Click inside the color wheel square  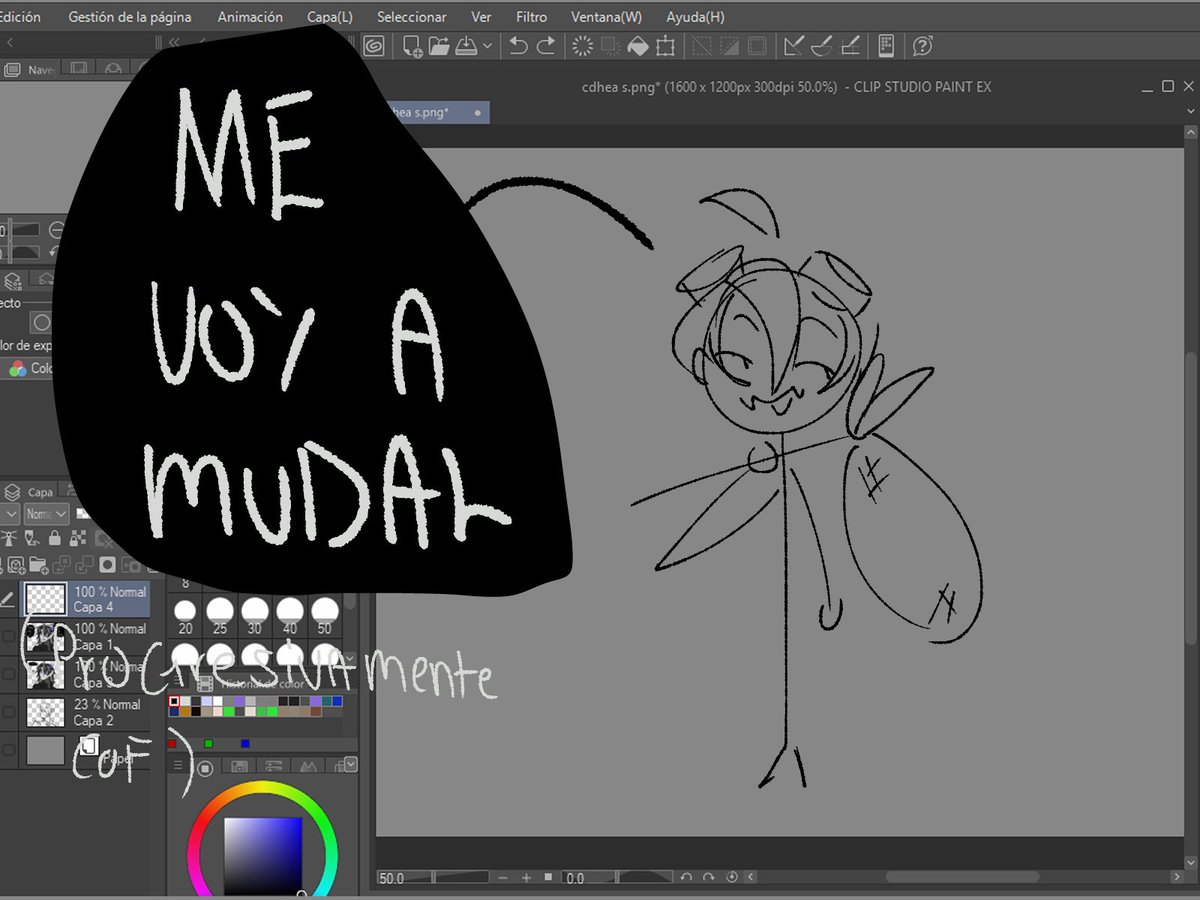(x=263, y=857)
